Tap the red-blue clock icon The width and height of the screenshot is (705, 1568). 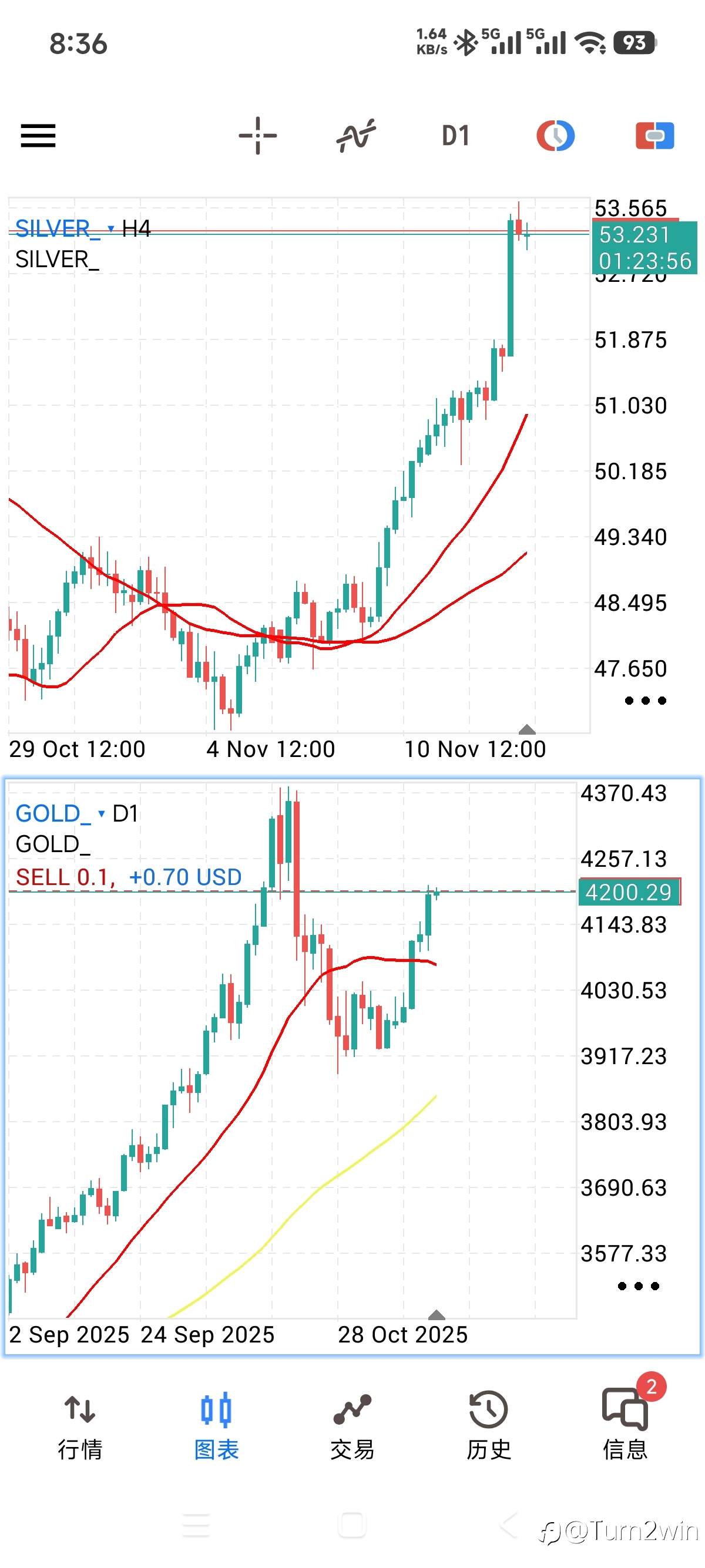(x=555, y=135)
